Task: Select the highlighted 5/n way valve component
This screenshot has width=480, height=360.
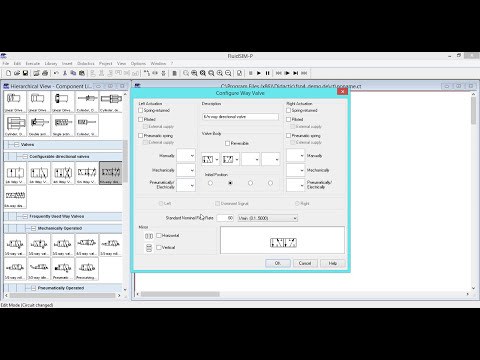Action: coord(111,173)
